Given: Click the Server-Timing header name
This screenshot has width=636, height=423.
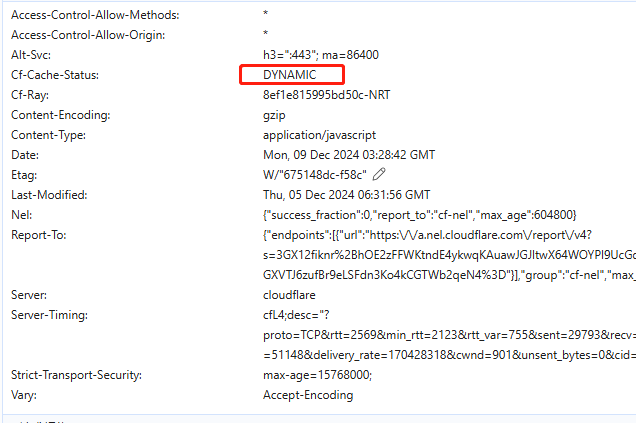Looking at the screenshot, I should click(x=49, y=315).
